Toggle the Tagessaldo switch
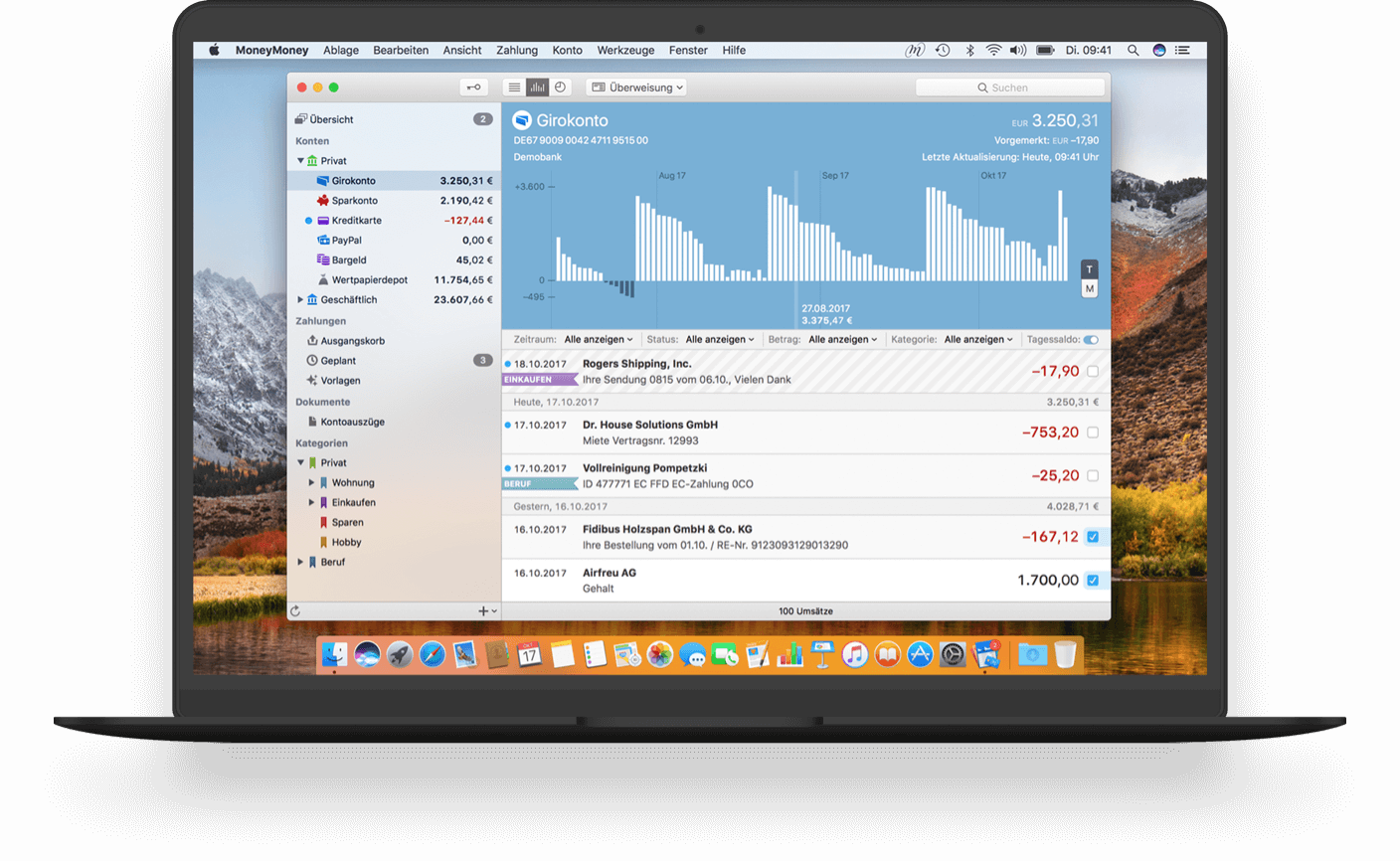 coord(1091,340)
